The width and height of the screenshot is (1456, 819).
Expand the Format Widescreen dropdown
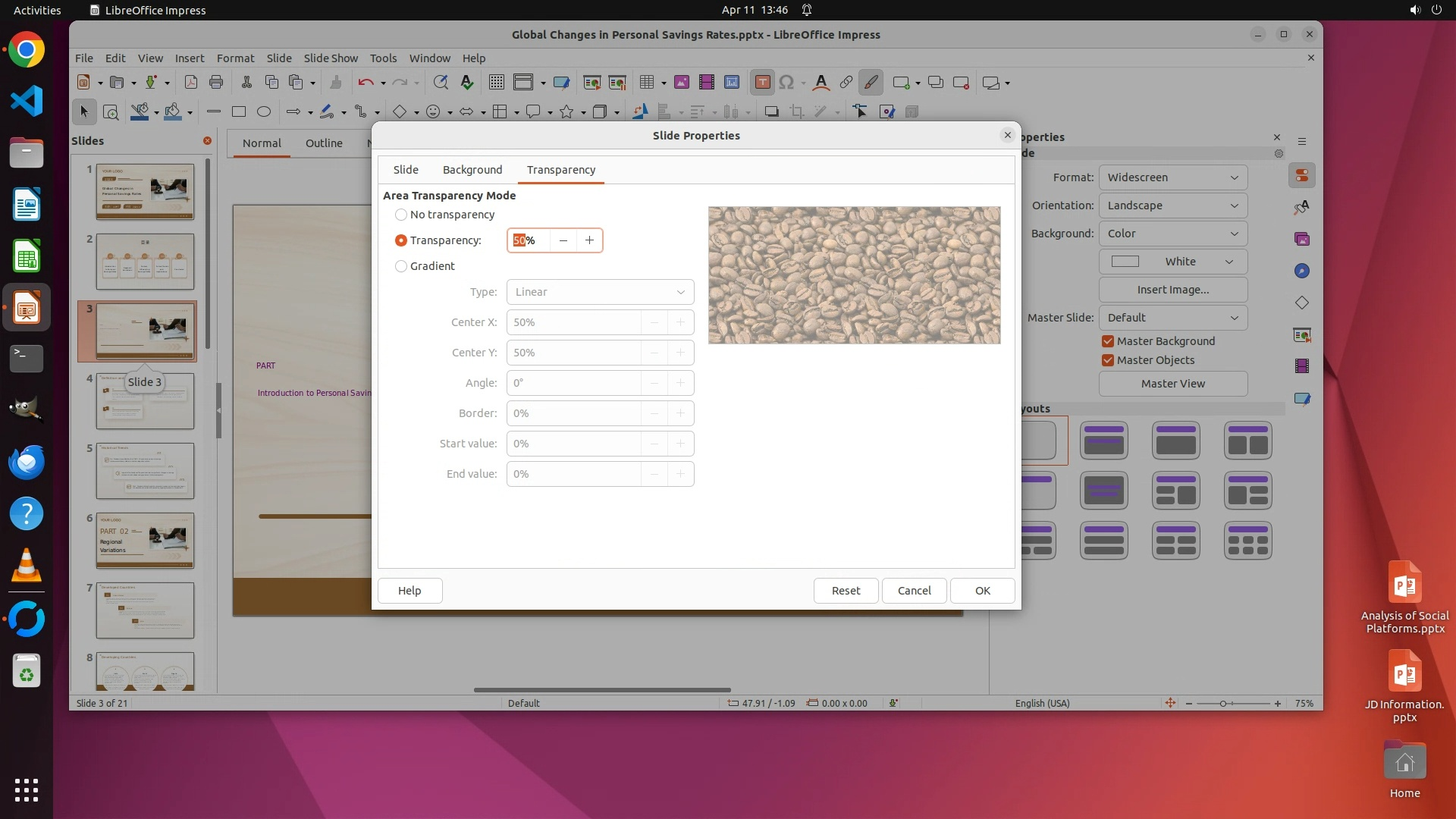point(1172,177)
